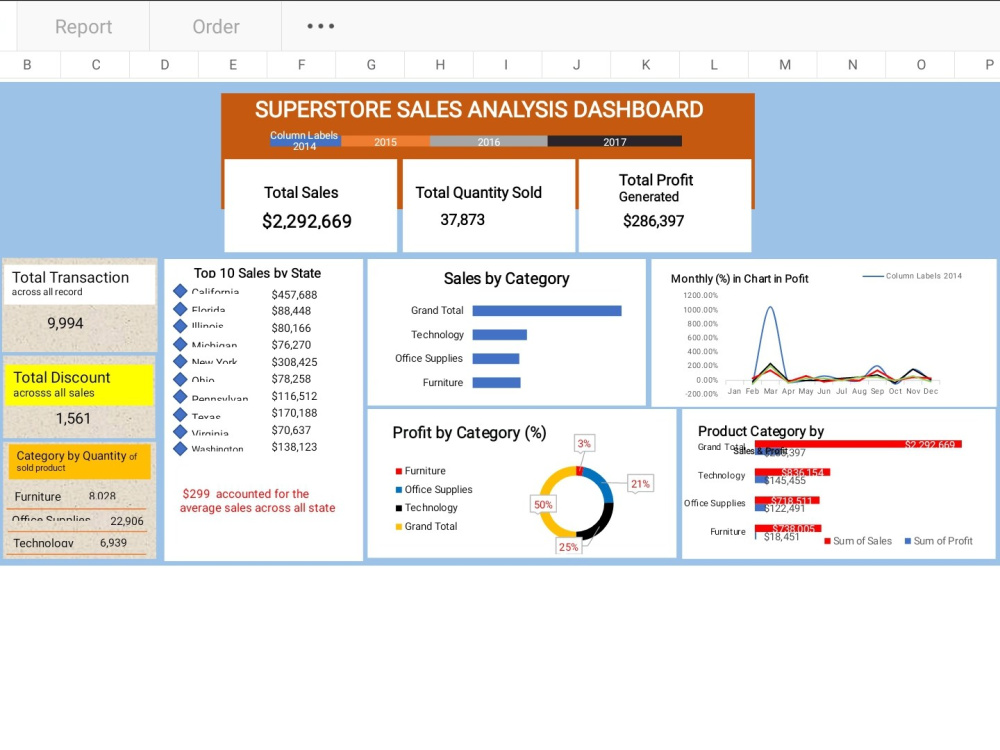
Task: Click the red Furniture legend square in donut chart
Action: coord(398,470)
